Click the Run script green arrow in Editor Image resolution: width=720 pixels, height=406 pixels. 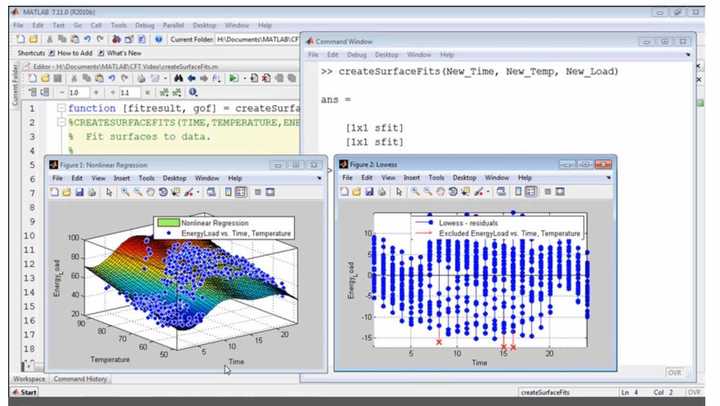click(x=233, y=78)
